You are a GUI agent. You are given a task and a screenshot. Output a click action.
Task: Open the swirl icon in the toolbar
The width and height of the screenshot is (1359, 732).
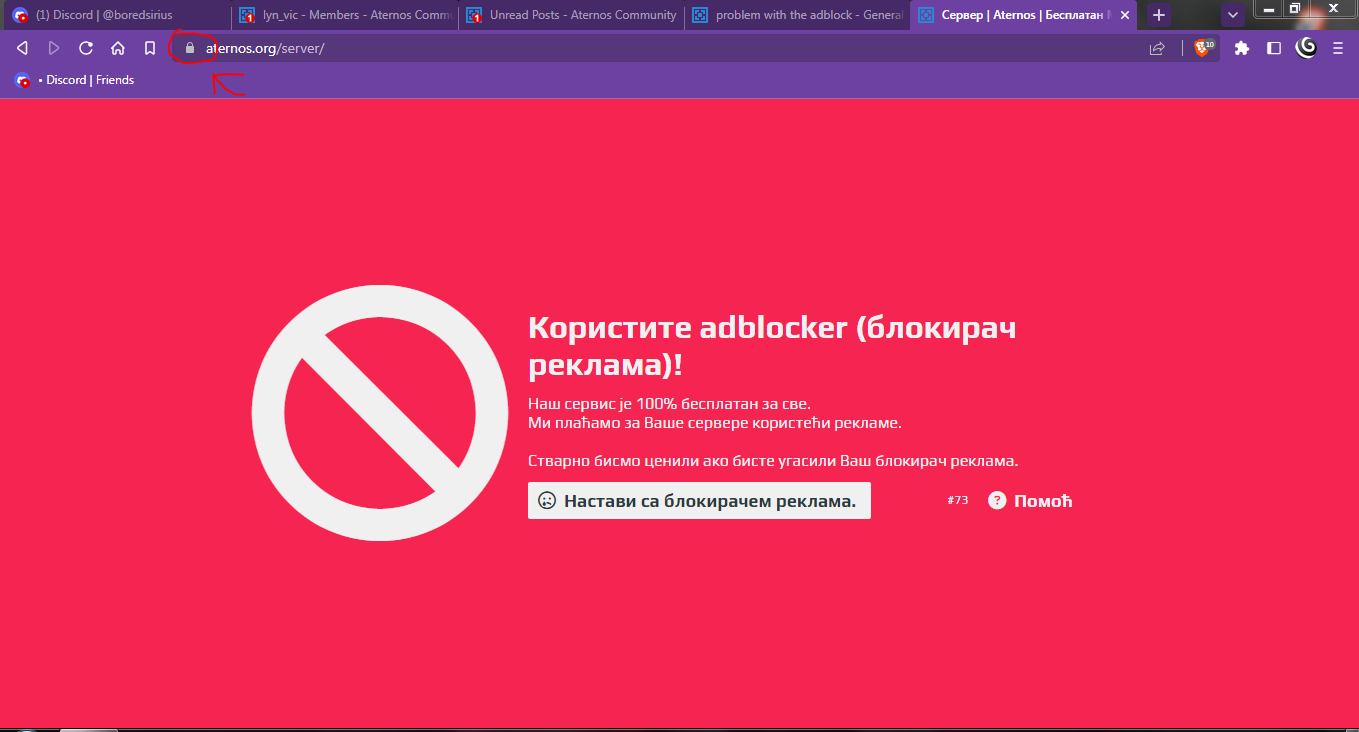(1306, 48)
